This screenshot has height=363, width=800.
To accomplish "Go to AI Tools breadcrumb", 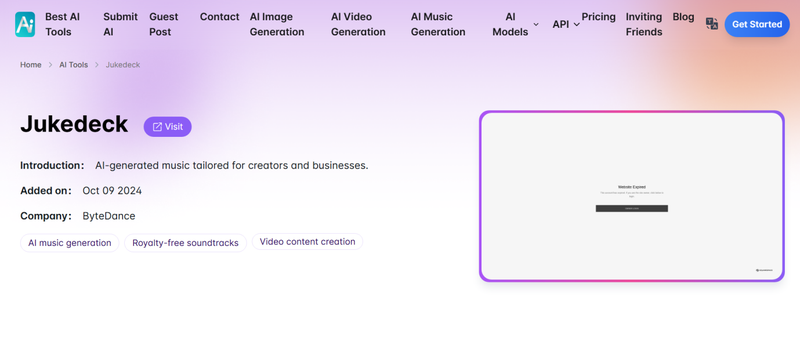I will [73, 65].
